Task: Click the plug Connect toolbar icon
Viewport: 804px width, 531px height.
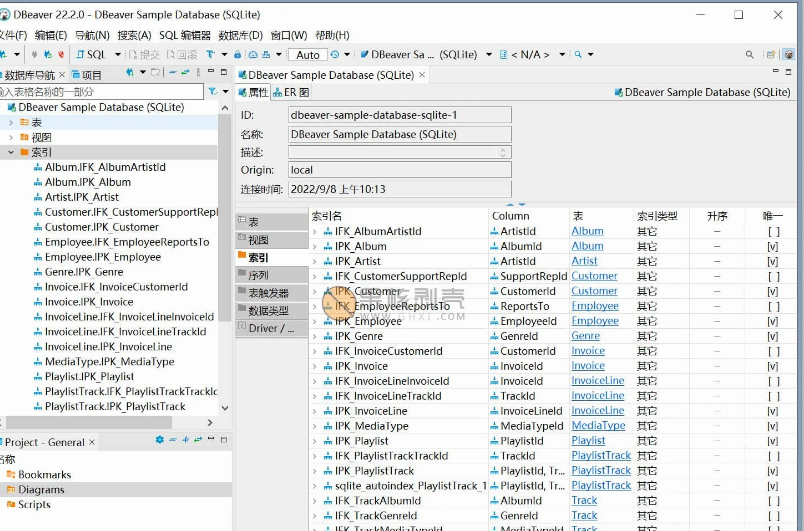Action: click(x=34, y=54)
